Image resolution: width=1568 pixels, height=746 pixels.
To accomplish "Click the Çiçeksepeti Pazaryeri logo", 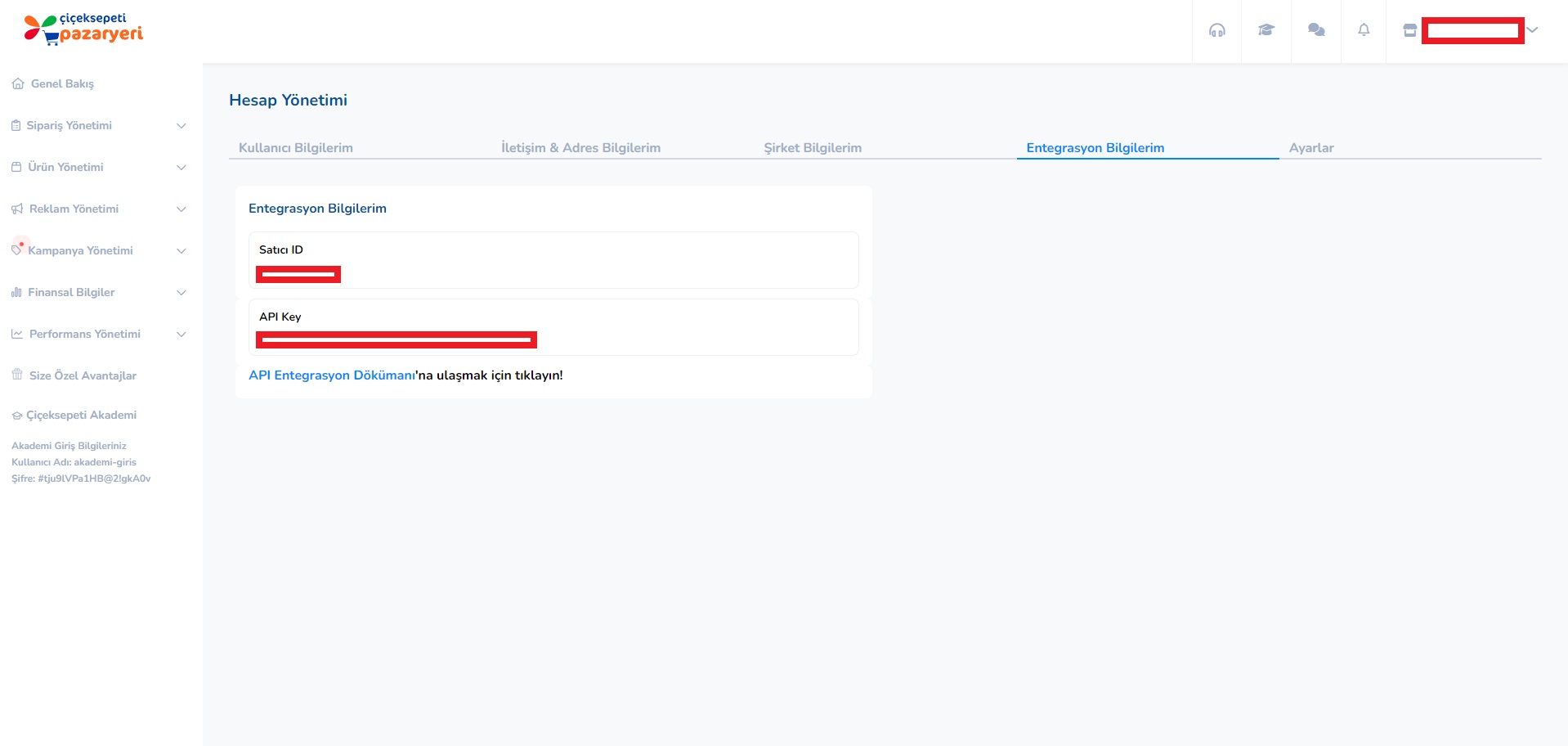I will click(83, 29).
